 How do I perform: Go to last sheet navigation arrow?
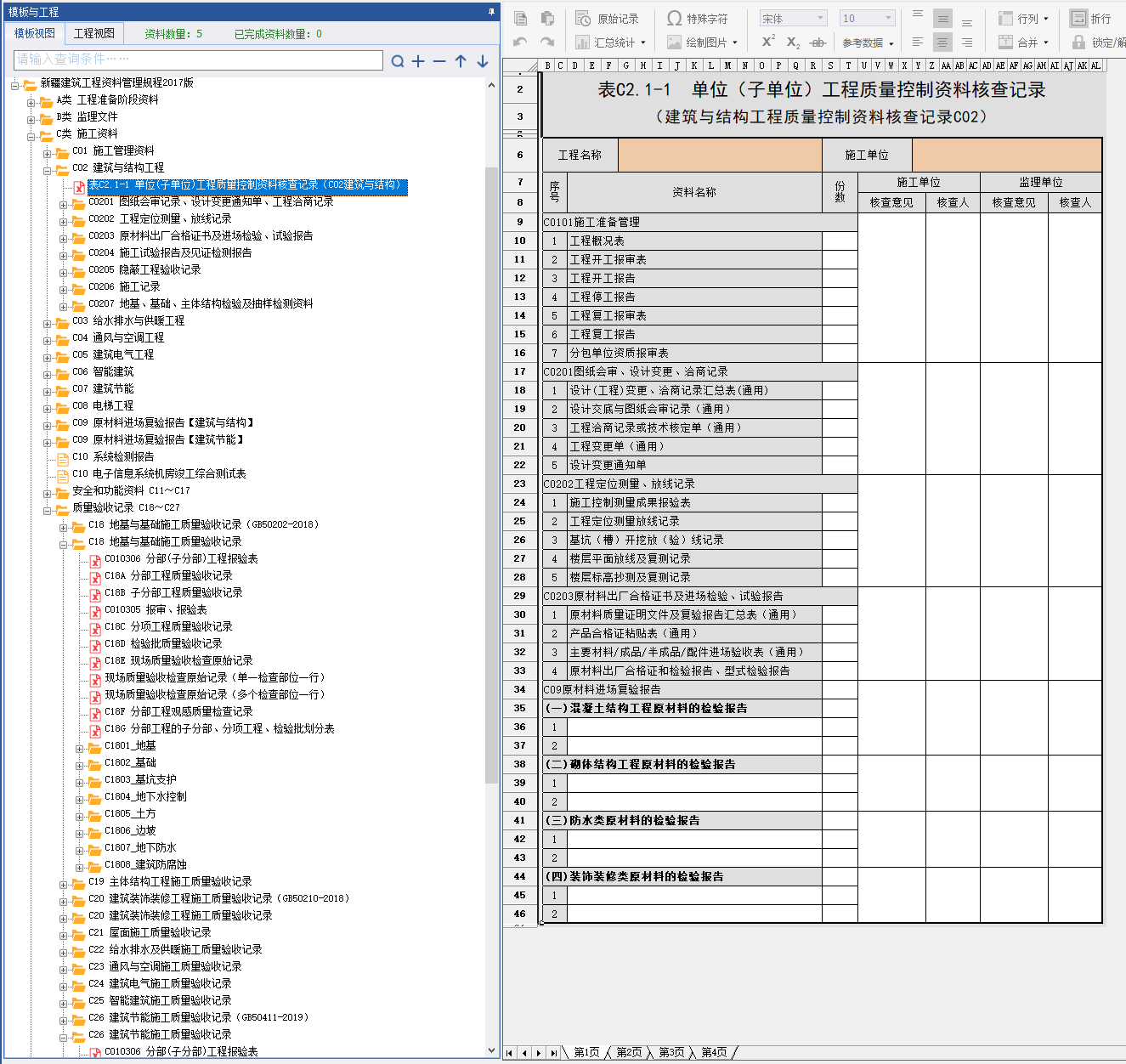click(554, 1053)
